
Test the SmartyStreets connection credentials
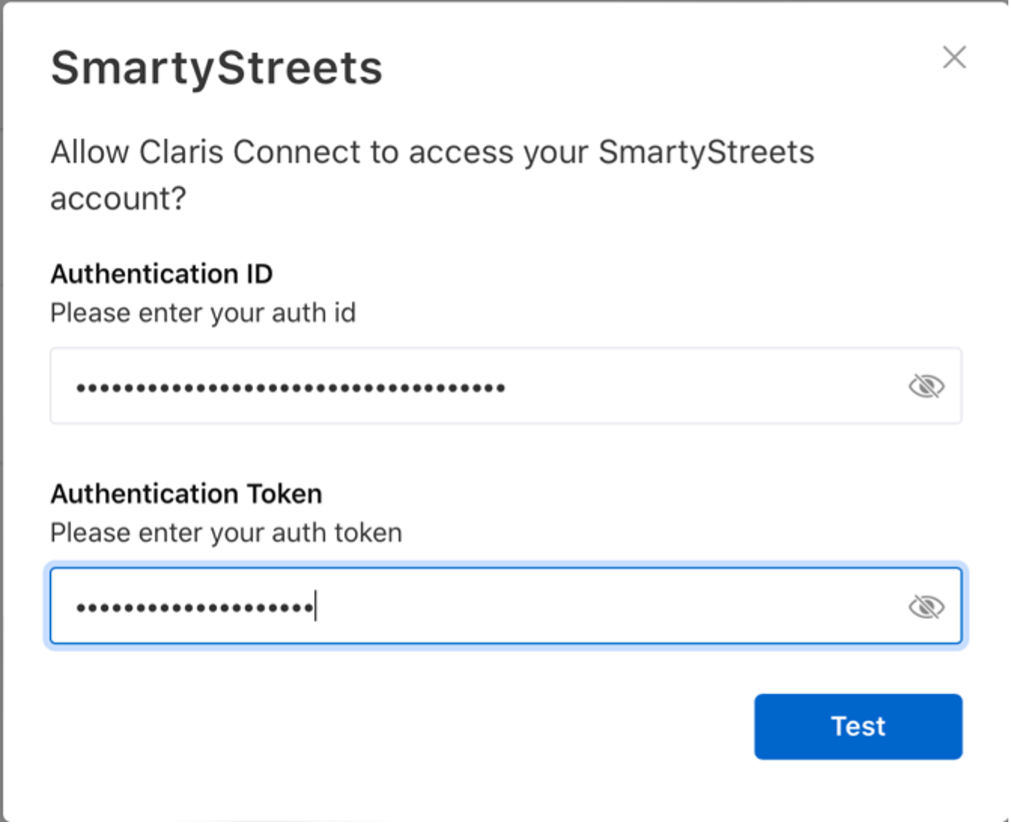pos(858,726)
